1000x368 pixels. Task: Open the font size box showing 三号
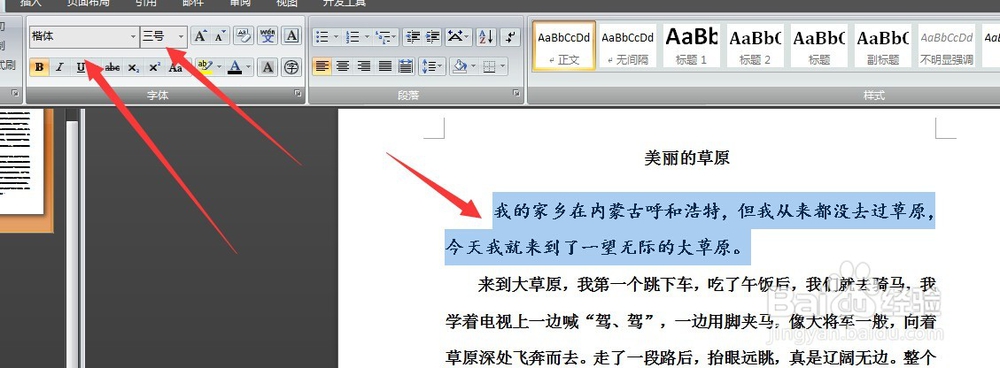[x=163, y=36]
